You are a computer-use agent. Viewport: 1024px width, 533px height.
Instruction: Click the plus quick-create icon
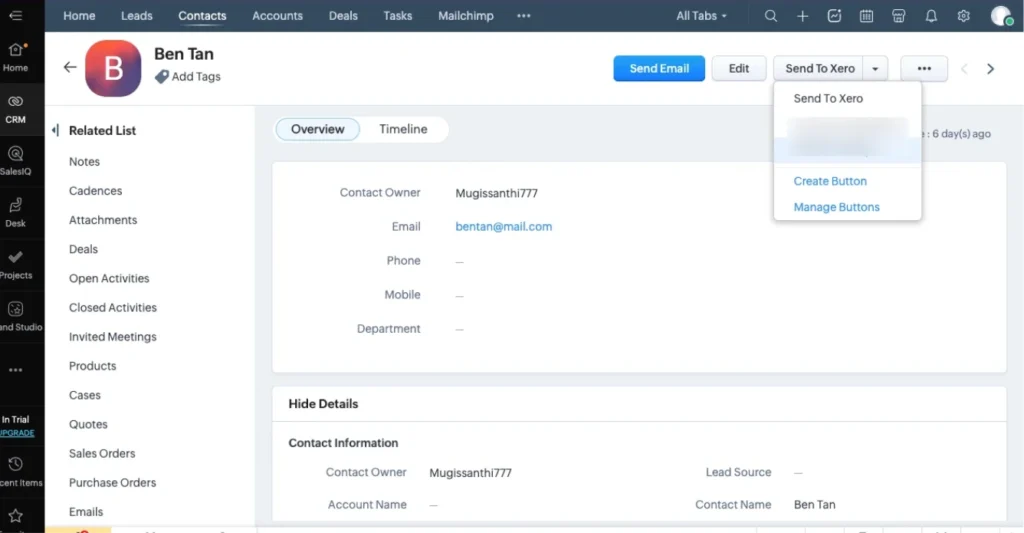[x=803, y=16]
